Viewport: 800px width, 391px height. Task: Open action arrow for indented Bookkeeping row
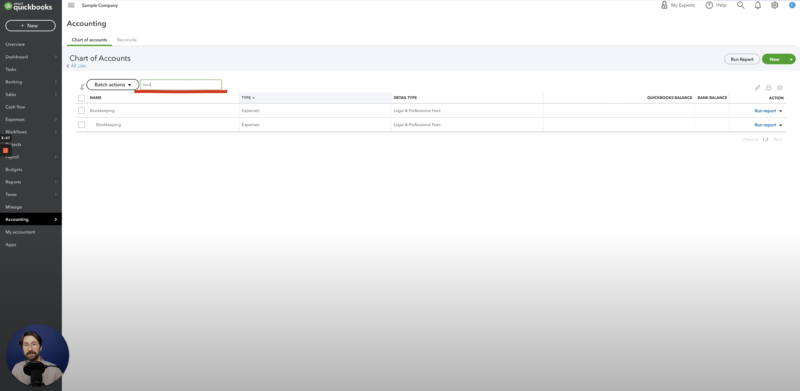pyautogui.click(x=781, y=125)
